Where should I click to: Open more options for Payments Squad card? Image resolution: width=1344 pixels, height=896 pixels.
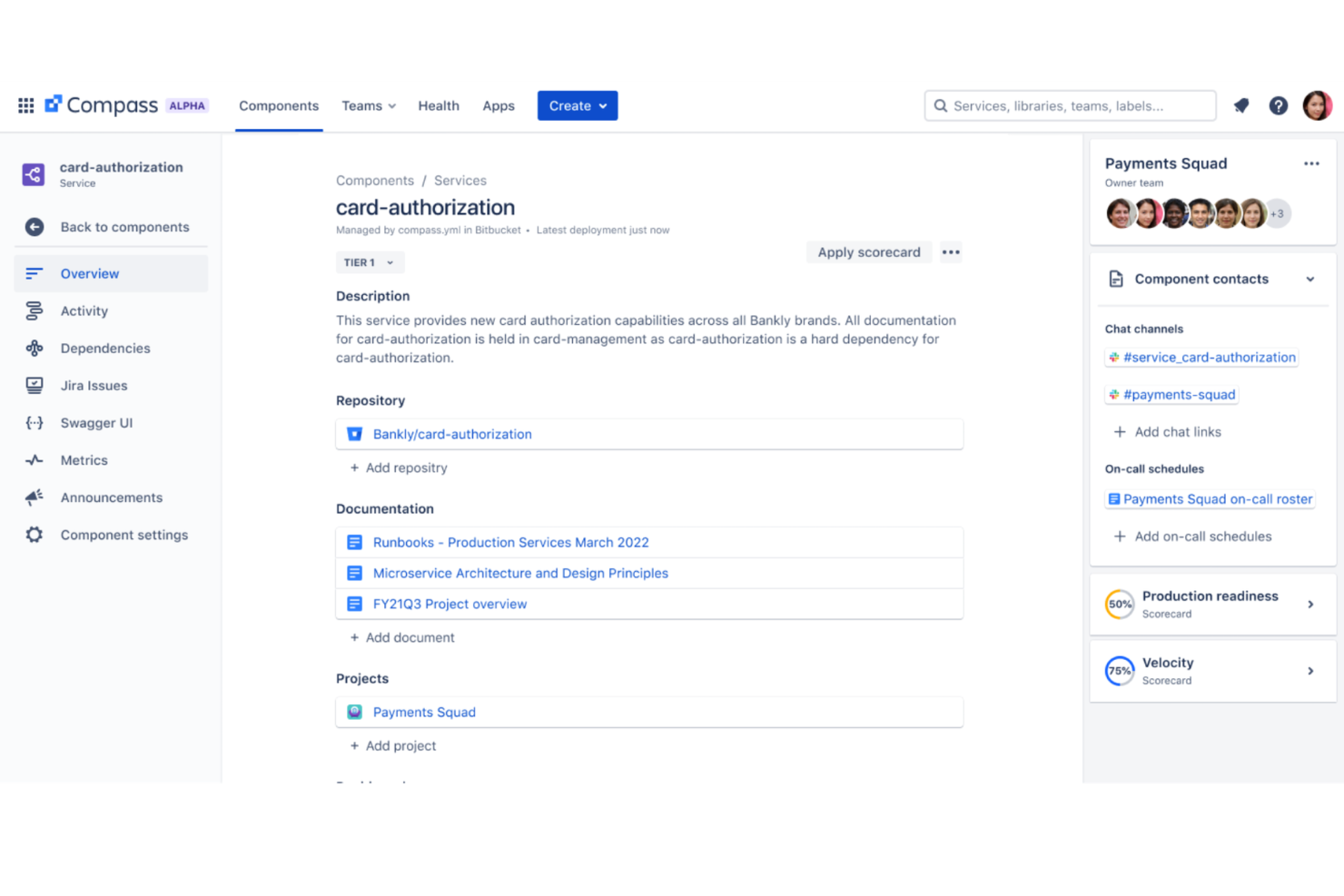[1311, 163]
